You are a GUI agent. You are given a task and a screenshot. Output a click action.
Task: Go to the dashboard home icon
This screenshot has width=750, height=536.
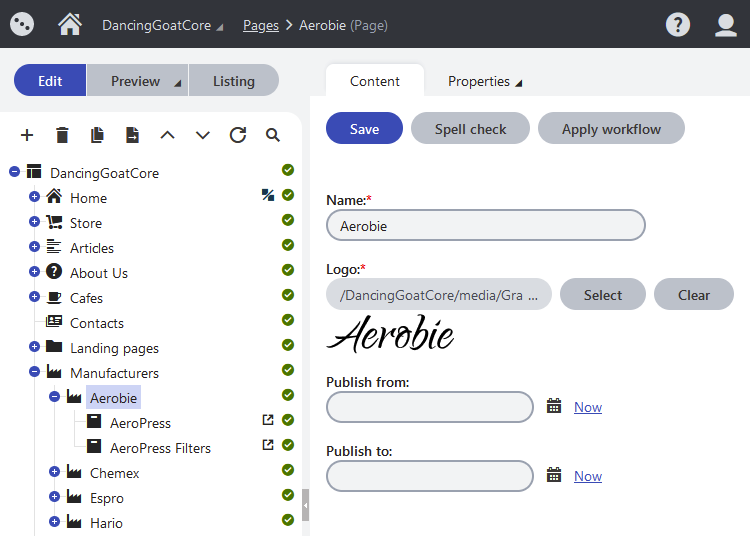70,24
